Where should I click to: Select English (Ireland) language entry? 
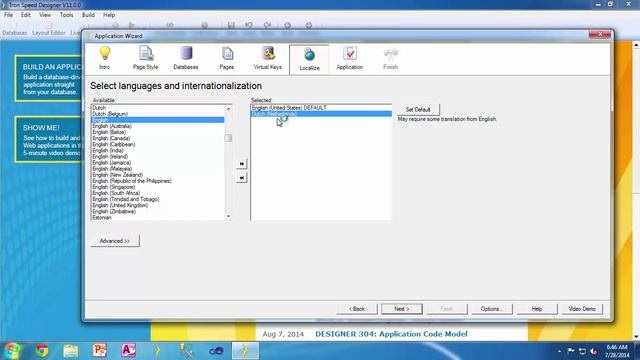pyautogui.click(x=158, y=157)
